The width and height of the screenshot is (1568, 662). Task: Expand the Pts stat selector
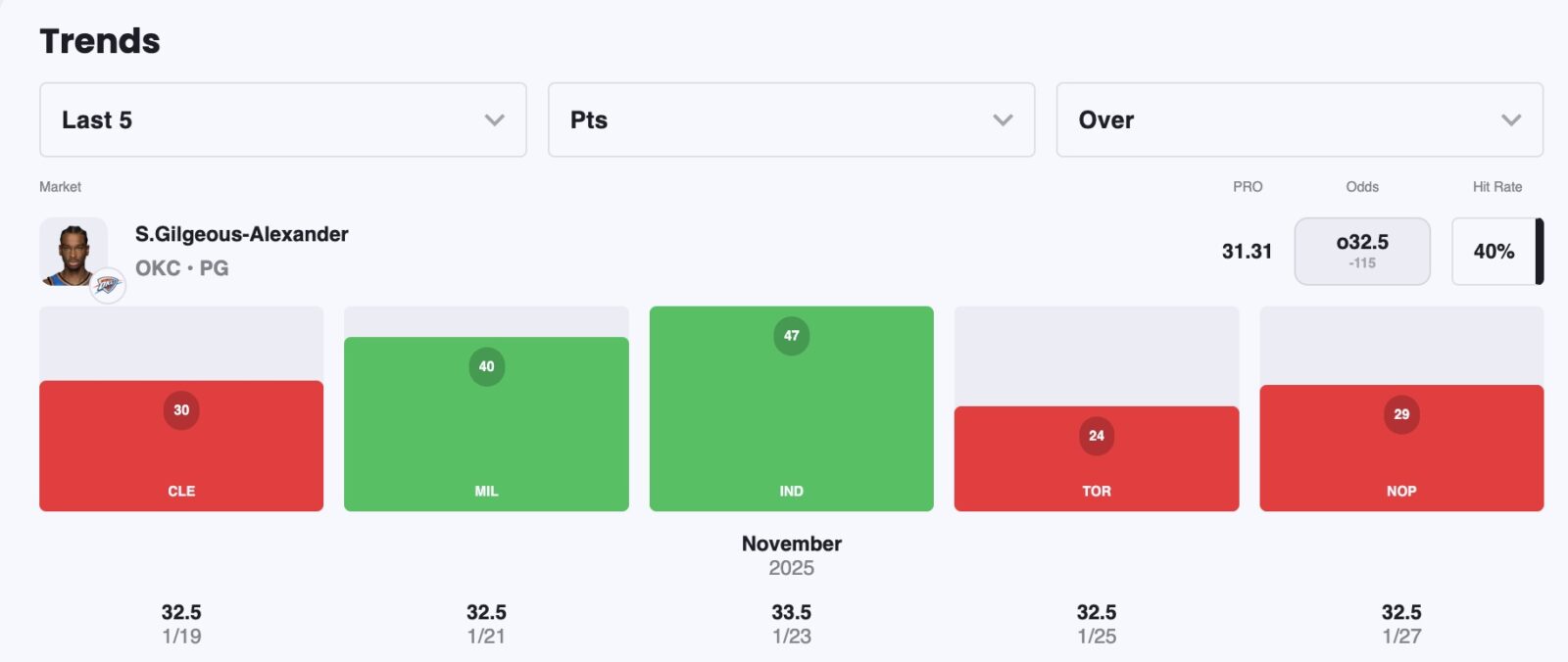791,119
